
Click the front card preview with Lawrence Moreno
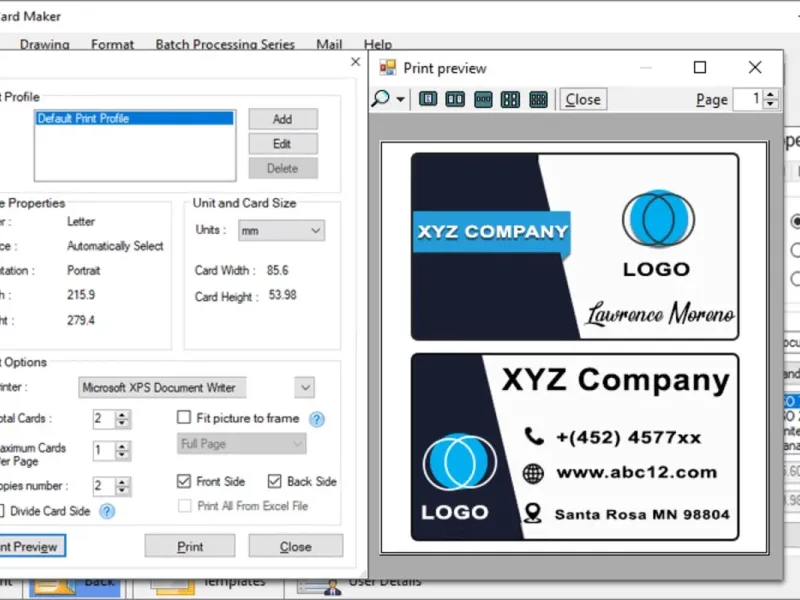pyautogui.click(x=575, y=246)
